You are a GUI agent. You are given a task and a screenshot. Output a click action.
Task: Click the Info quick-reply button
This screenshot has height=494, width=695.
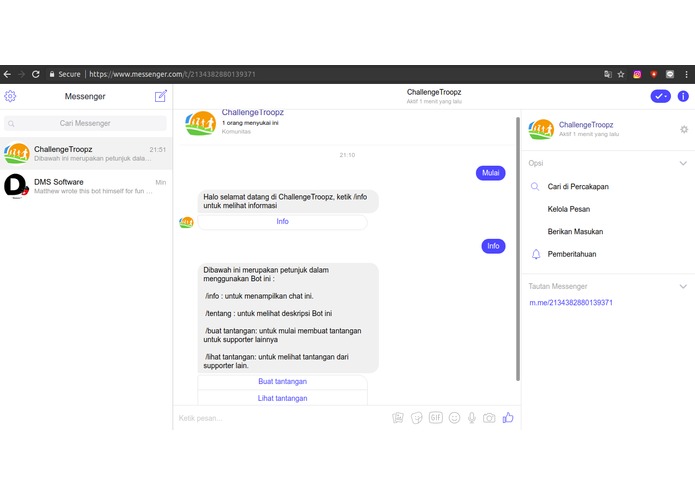click(x=282, y=222)
